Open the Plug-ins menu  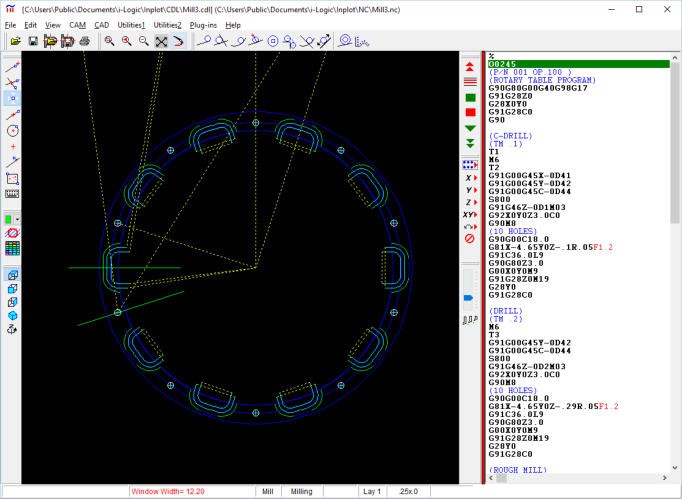(203, 24)
